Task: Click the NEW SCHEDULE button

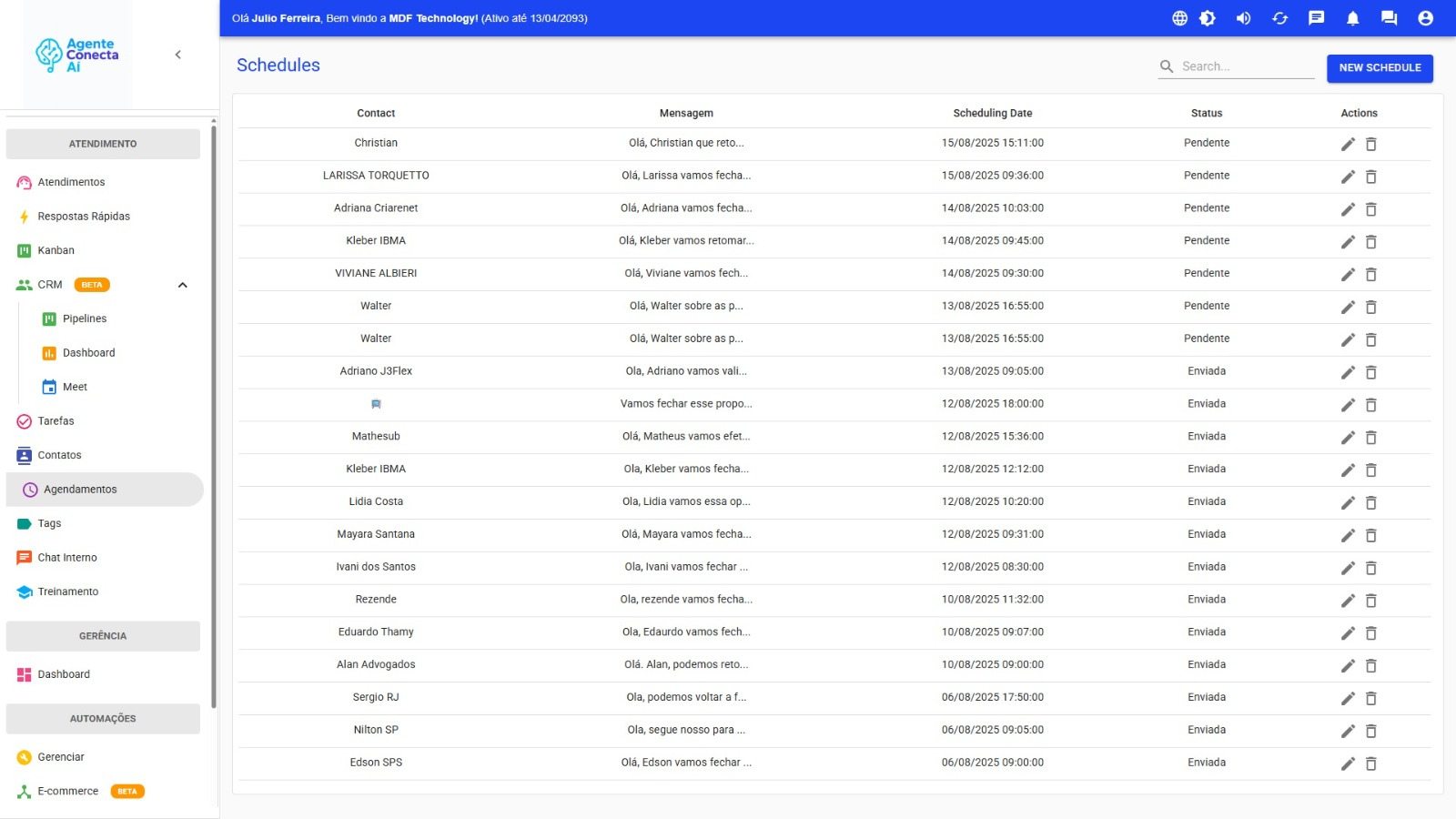Action: 1380,68
